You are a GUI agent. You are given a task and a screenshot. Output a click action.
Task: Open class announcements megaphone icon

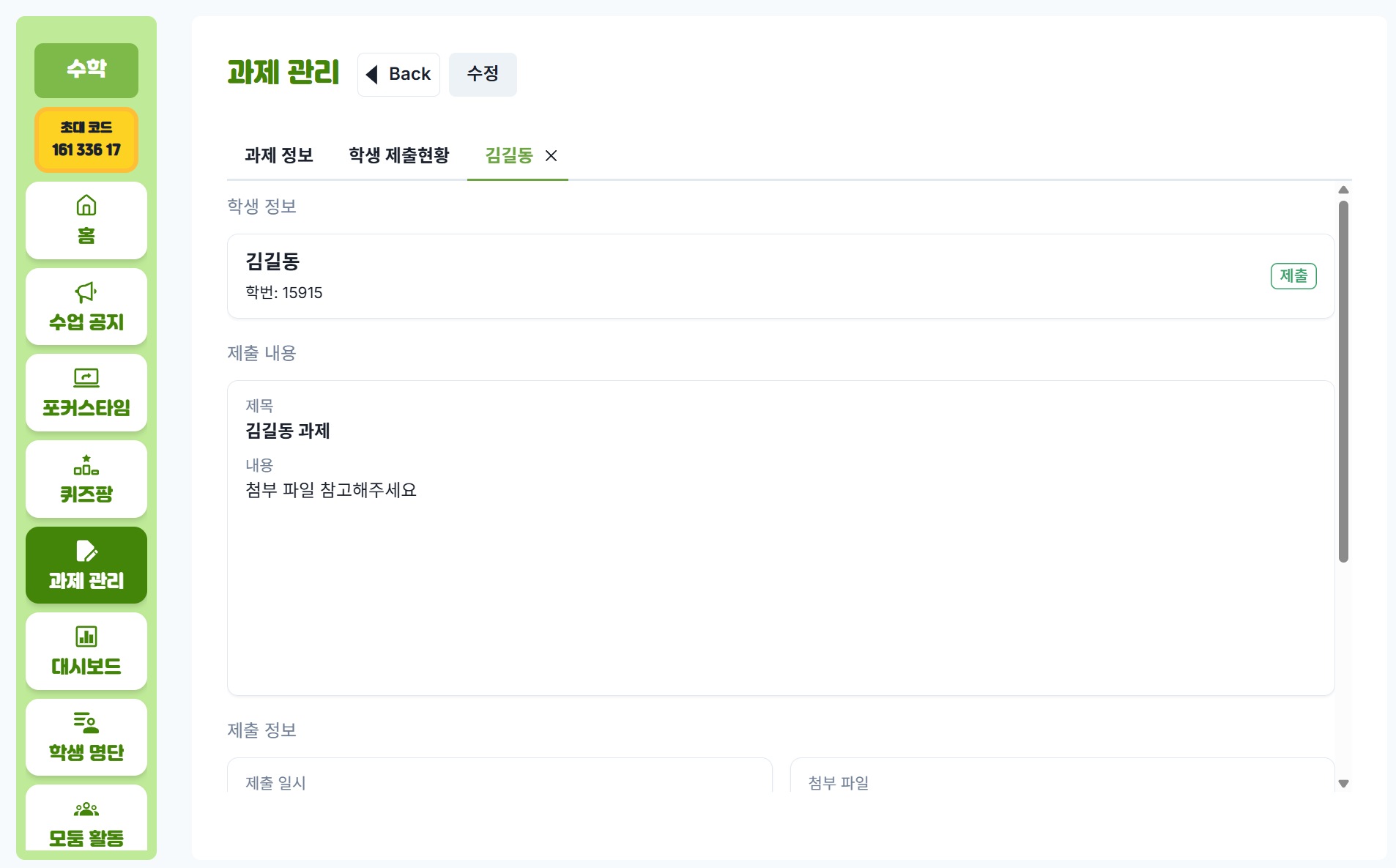click(x=86, y=292)
